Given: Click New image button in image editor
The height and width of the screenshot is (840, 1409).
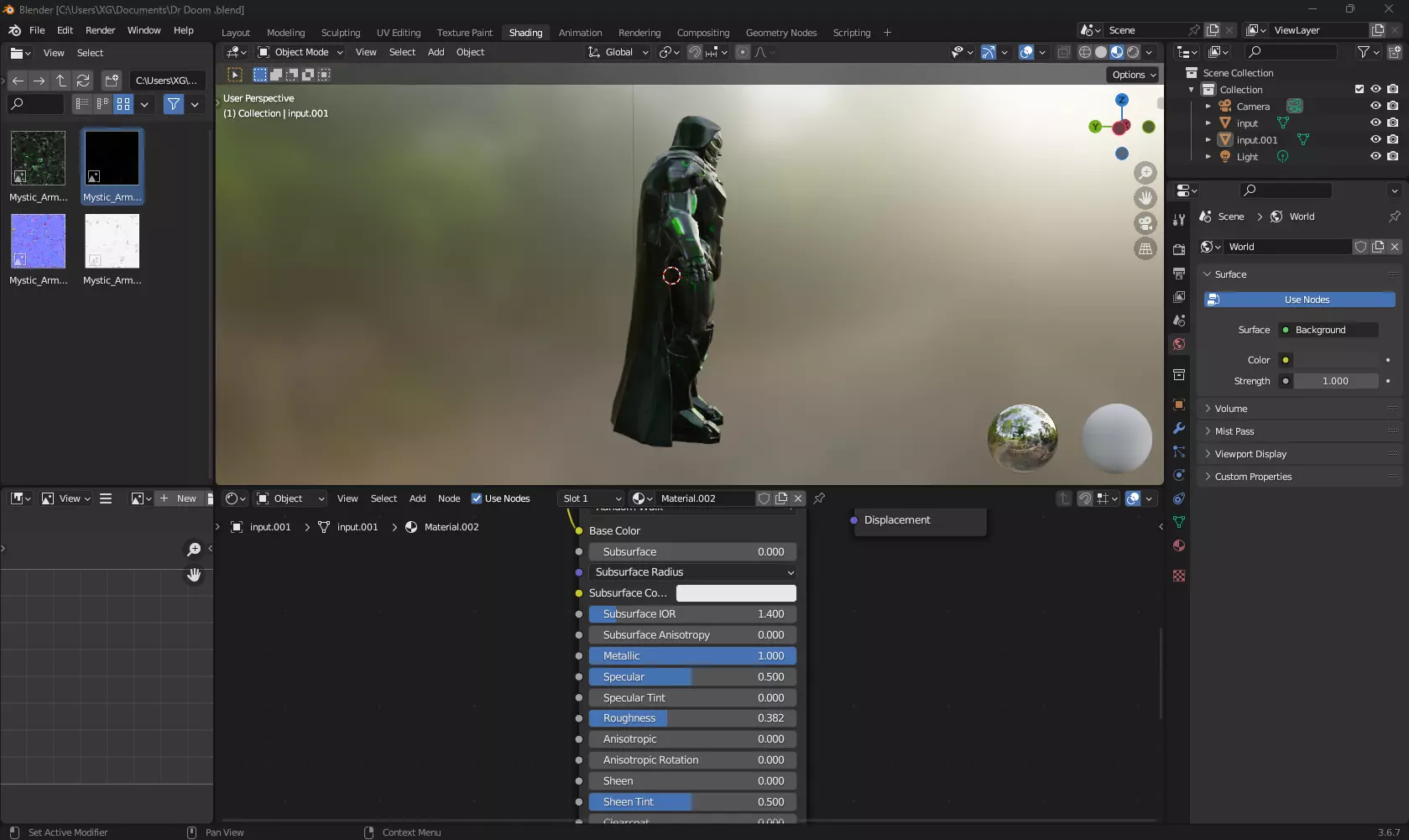Looking at the screenshot, I should 178,498.
